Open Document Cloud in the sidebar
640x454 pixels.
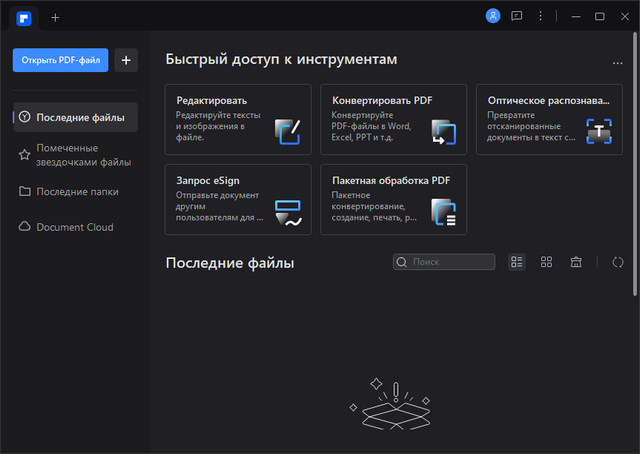(75, 227)
